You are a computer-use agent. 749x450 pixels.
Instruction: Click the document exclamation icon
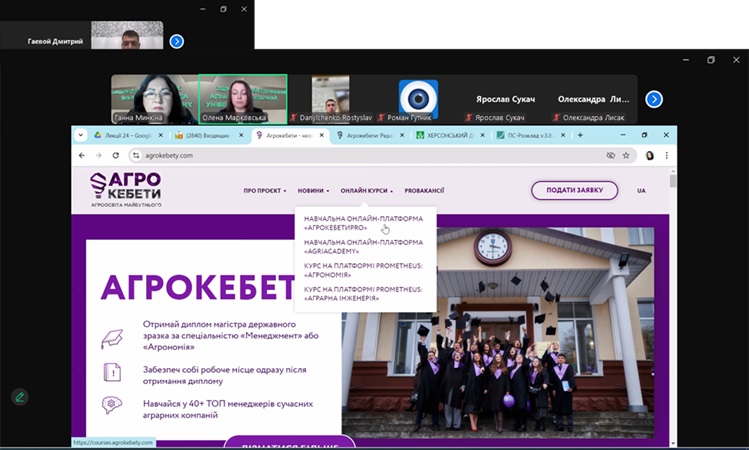pos(112,372)
